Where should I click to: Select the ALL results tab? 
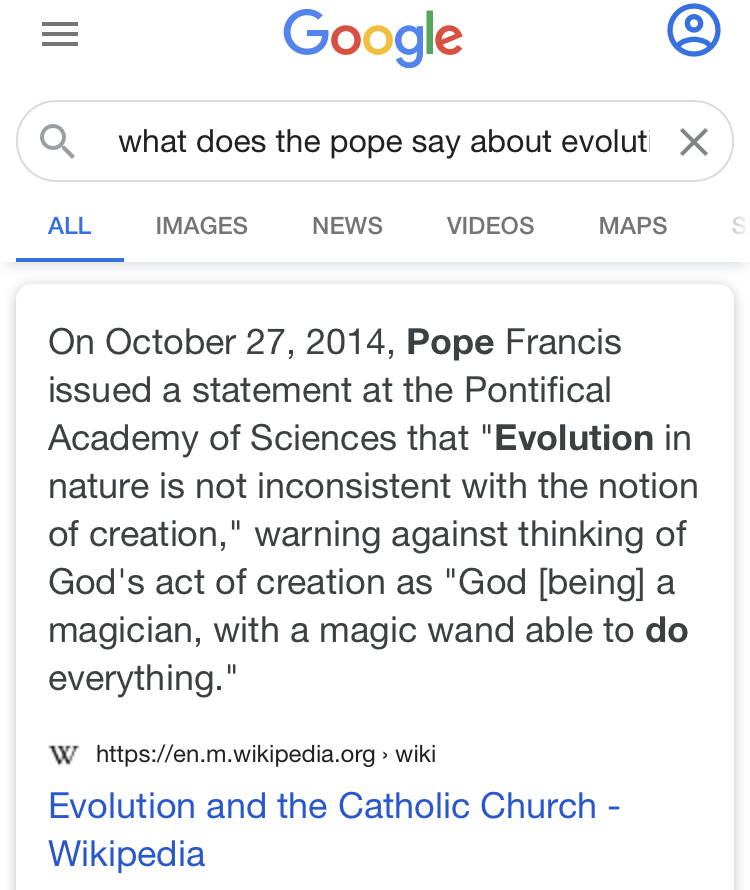click(x=69, y=226)
